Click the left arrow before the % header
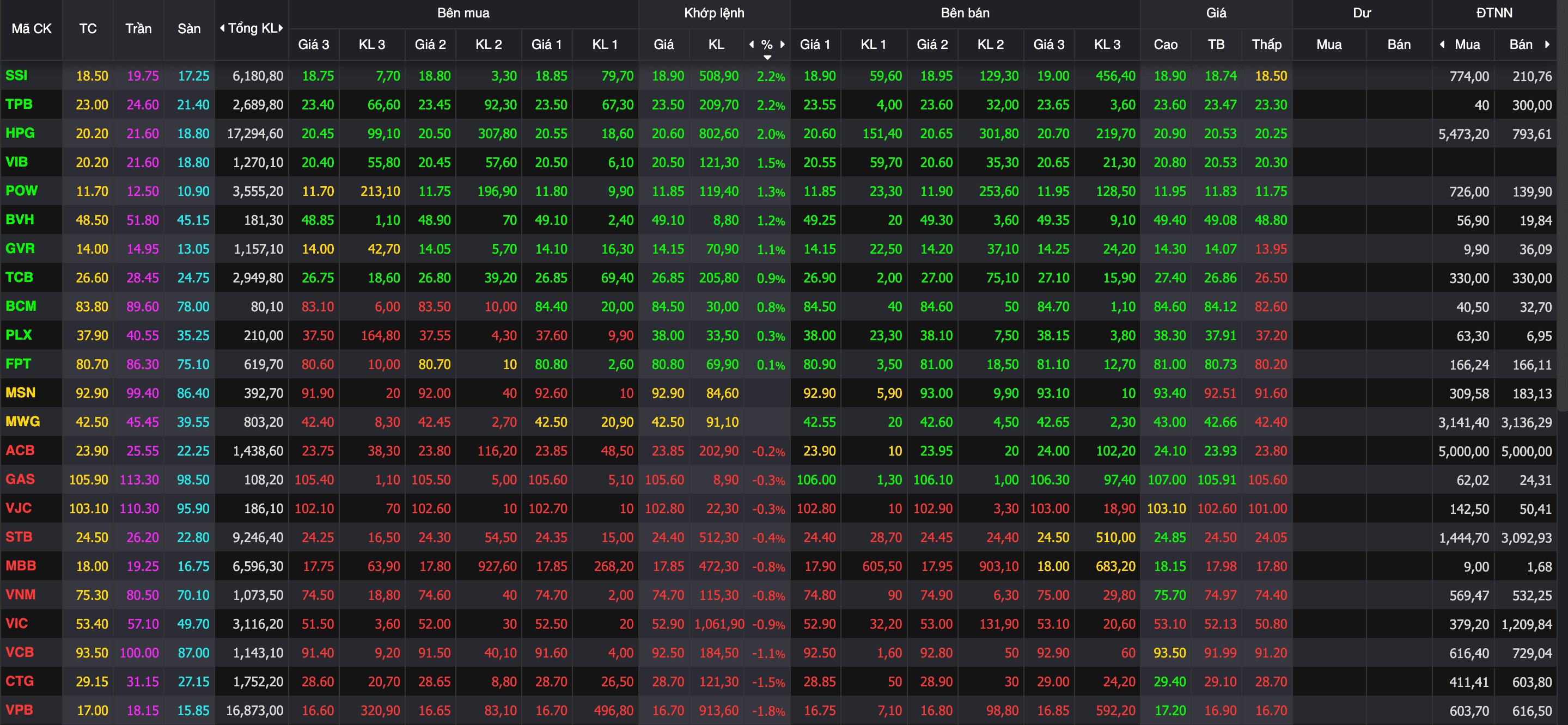This screenshot has height=725, width=1568. [x=752, y=44]
